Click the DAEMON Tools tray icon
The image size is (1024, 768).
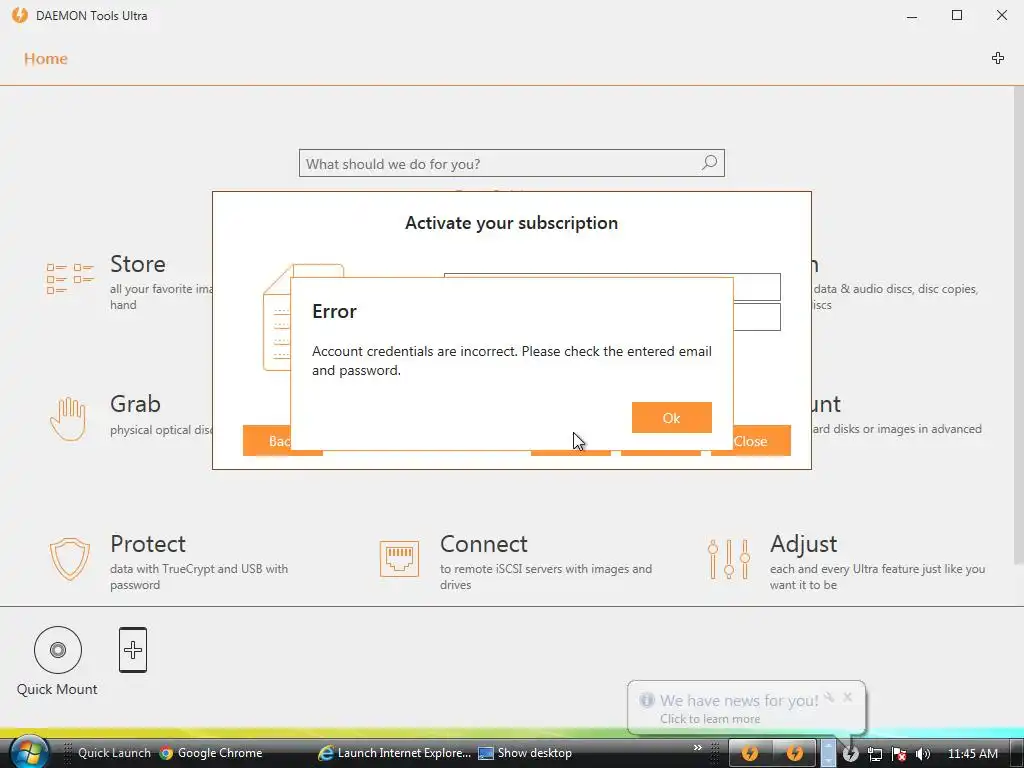pyautogui.click(x=850, y=753)
